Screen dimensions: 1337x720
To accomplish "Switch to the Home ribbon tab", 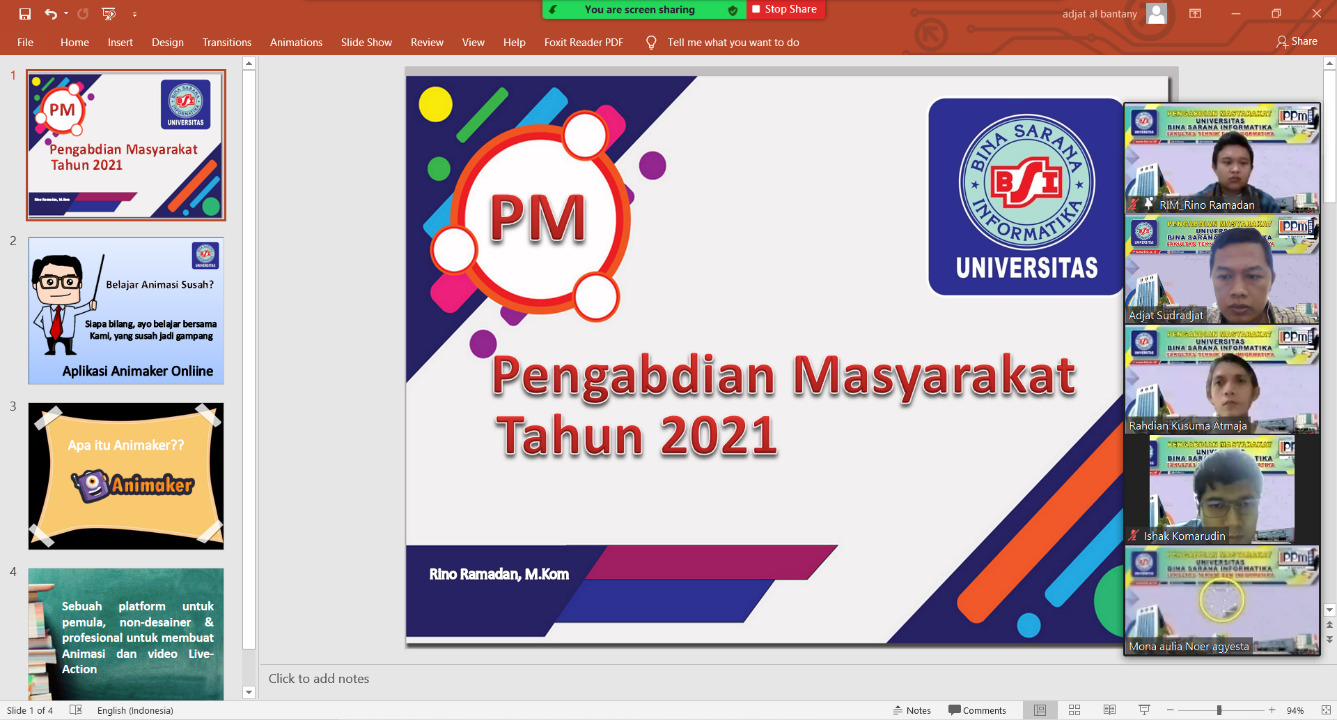I will 74,42.
